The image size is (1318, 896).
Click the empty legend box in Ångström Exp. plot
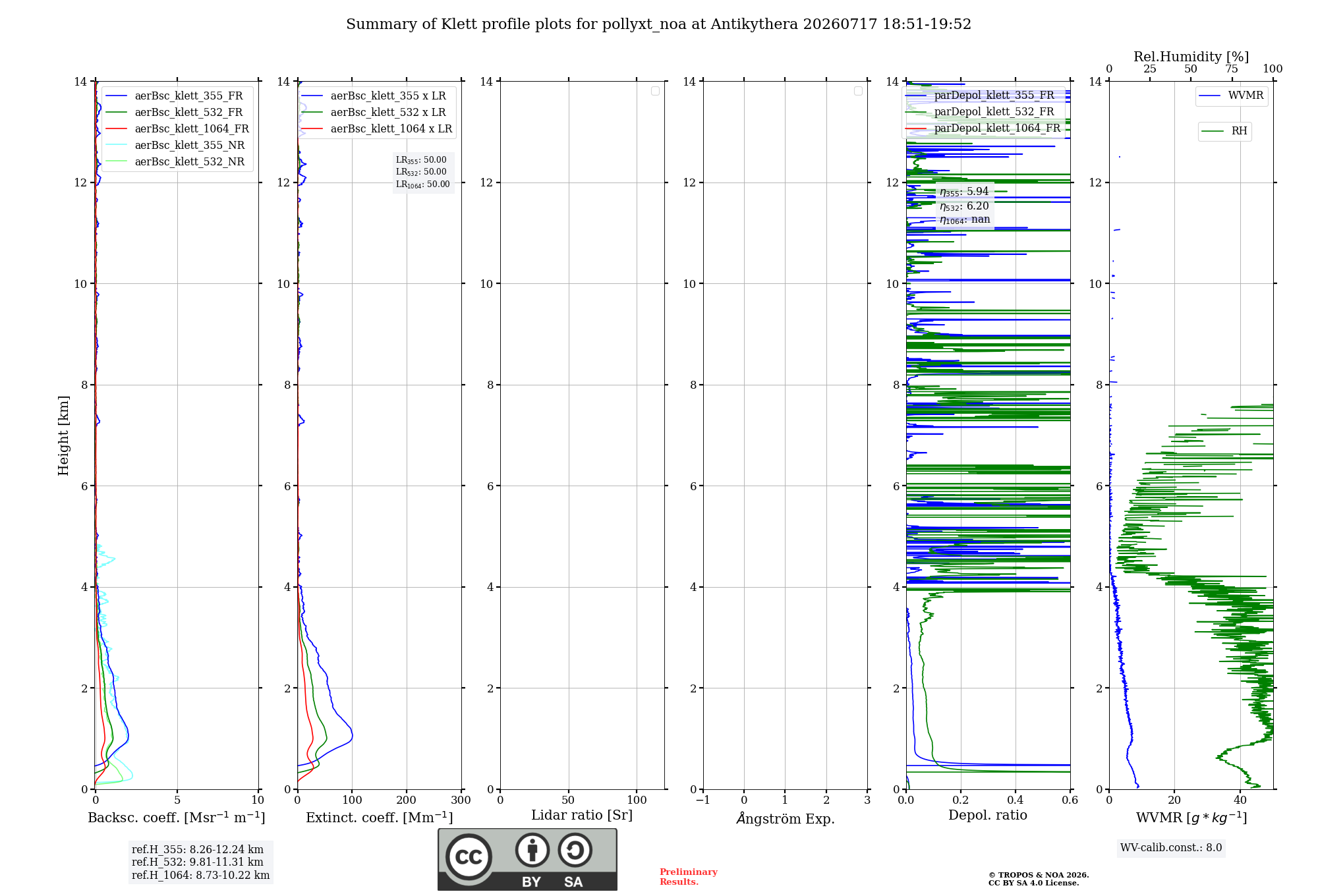pos(858,91)
